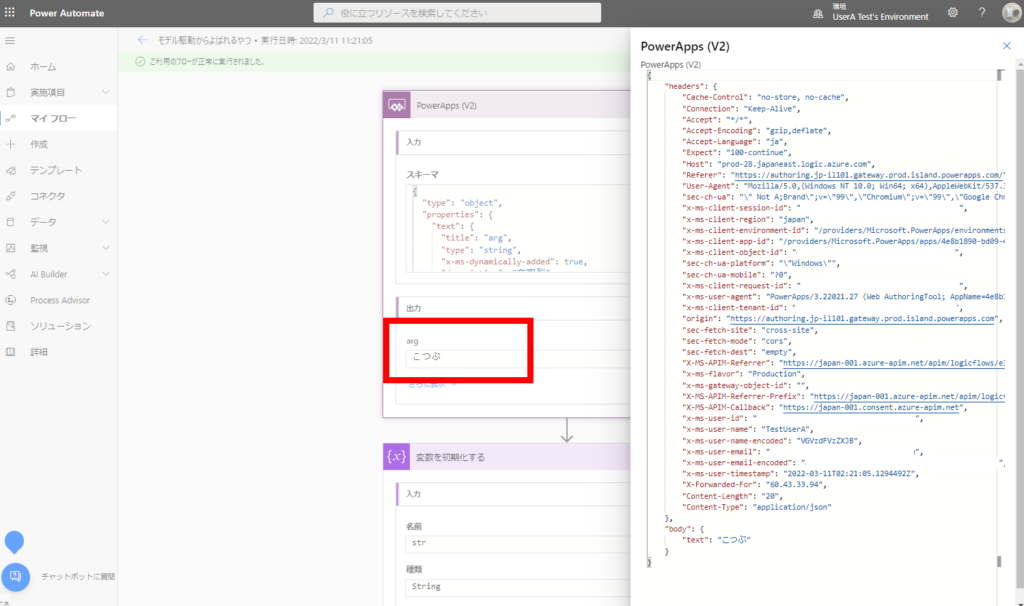
Task: Expand the AI Builder submenu chevron
Action: click(106, 274)
